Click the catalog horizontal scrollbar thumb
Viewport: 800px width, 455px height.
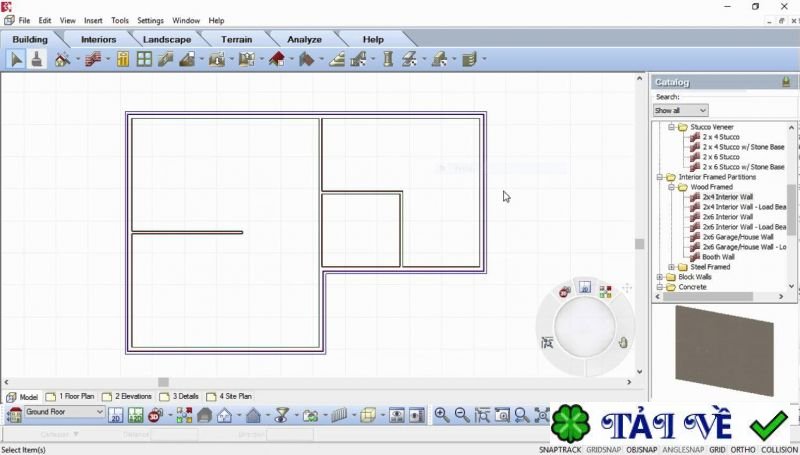point(708,296)
